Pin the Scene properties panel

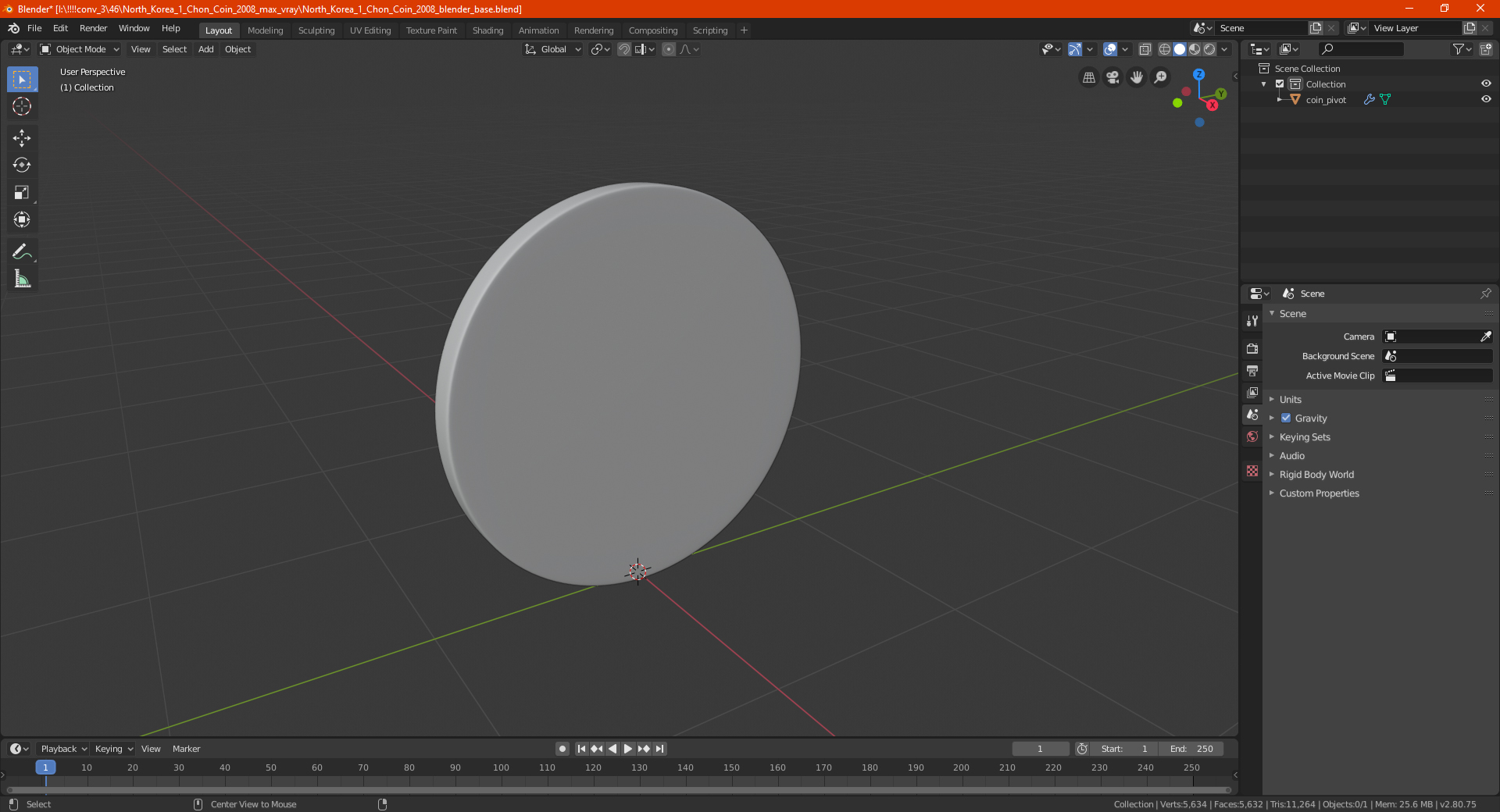point(1485,294)
